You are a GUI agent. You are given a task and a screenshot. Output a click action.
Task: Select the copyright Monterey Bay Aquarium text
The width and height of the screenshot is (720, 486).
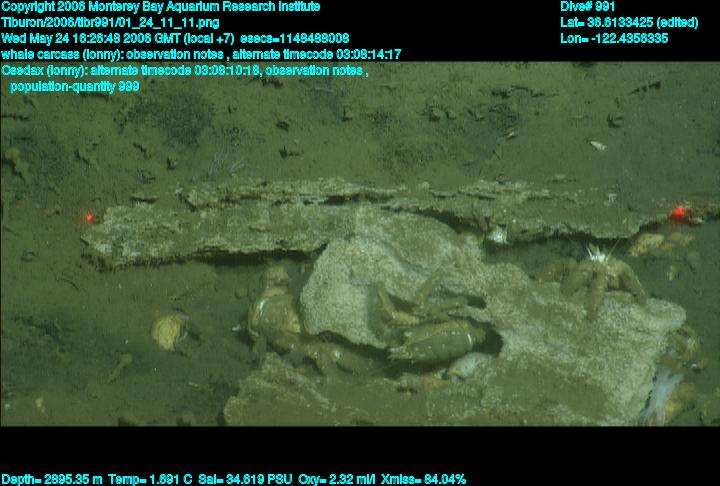[x=160, y=7]
